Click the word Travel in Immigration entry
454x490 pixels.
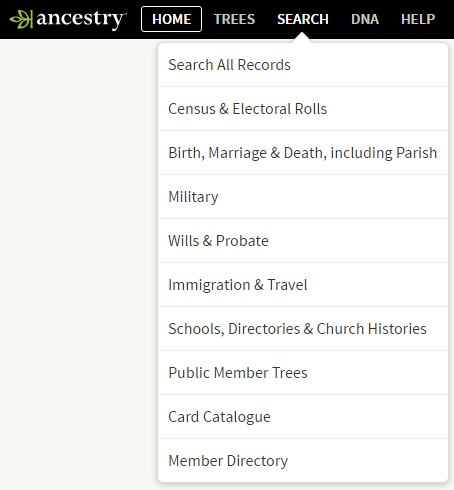(287, 285)
